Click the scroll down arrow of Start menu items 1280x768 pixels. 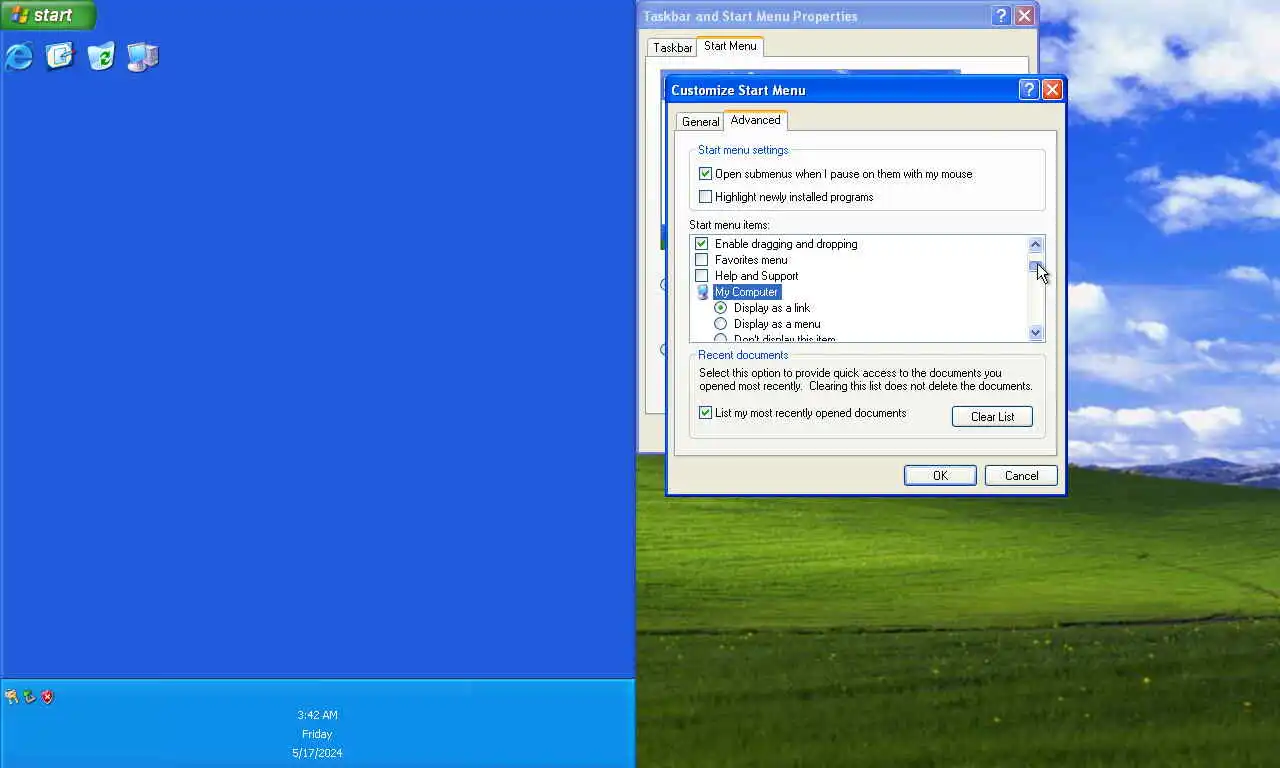(1035, 333)
